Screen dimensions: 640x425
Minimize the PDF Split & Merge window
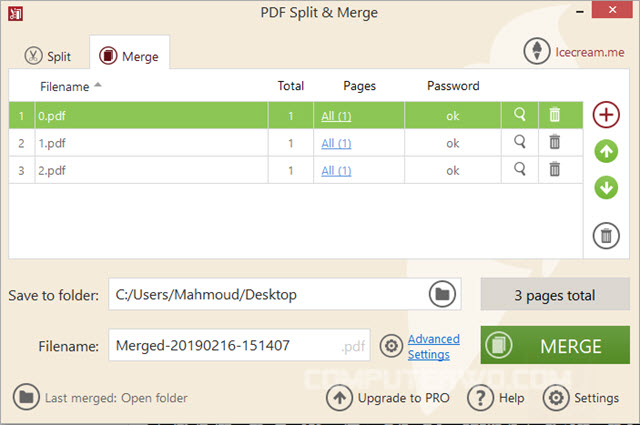point(580,12)
